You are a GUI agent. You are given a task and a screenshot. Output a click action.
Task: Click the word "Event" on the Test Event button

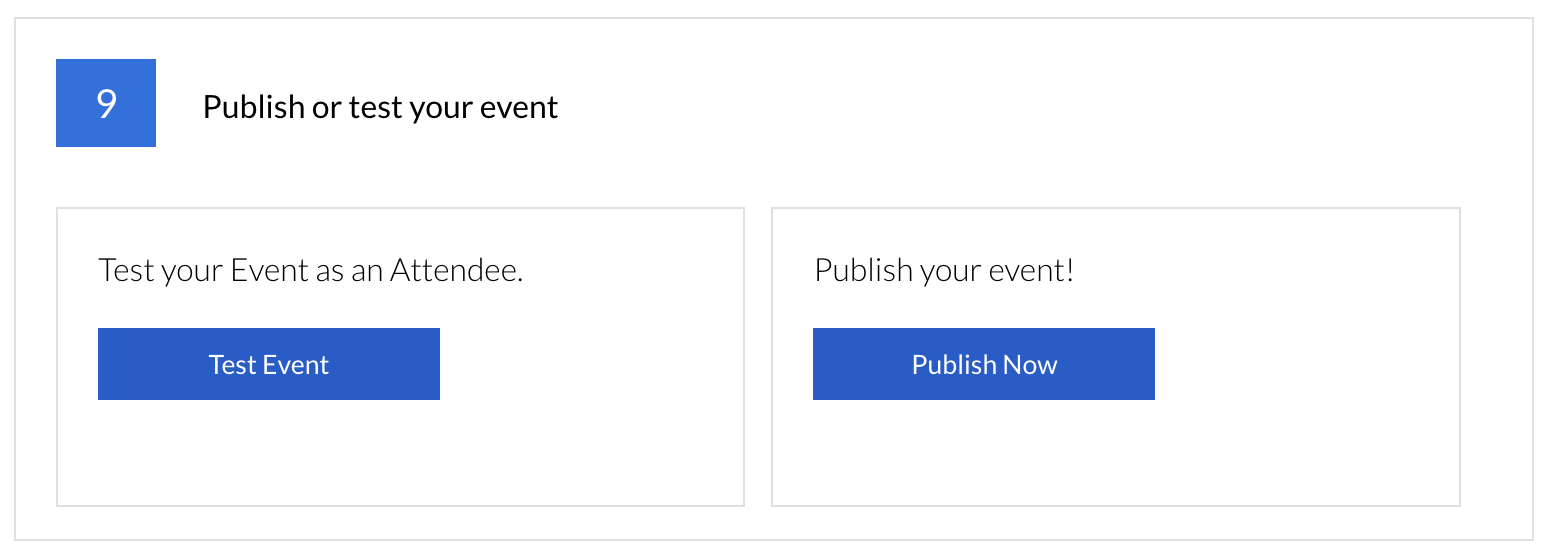[296, 365]
